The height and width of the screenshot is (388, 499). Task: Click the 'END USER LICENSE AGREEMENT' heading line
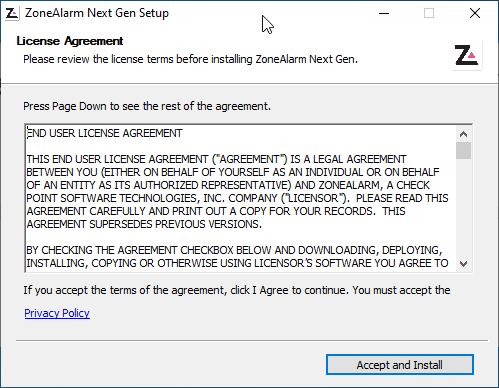click(104, 133)
